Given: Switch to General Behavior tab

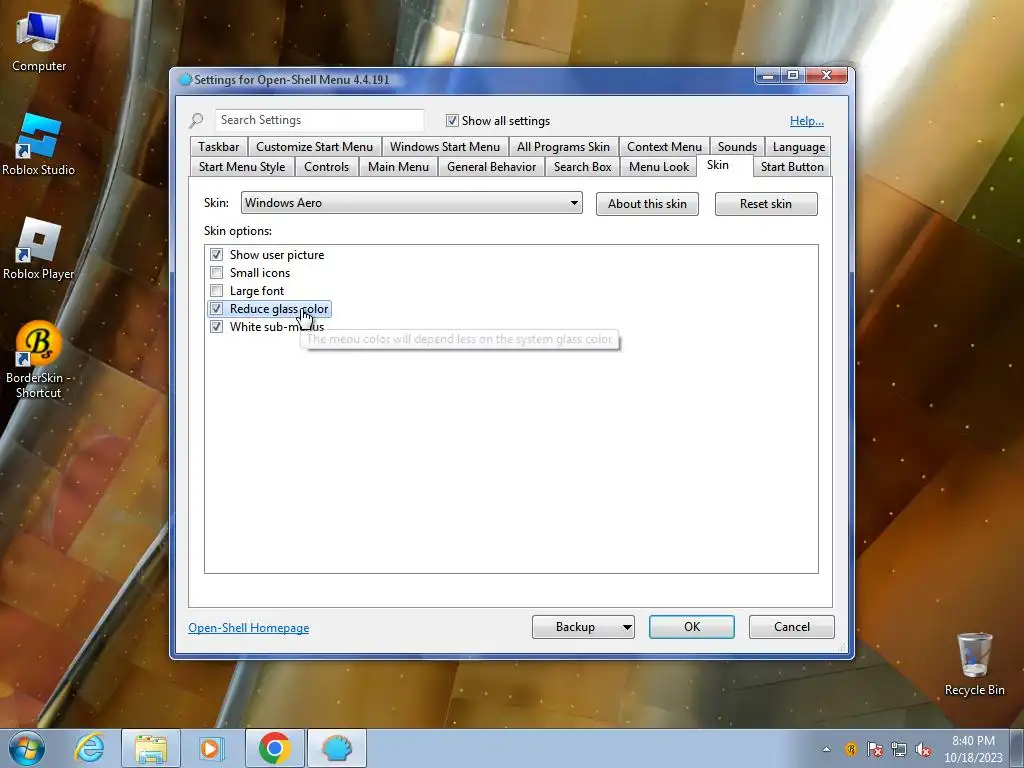Looking at the screenshot, I should [x=492, y=167].
